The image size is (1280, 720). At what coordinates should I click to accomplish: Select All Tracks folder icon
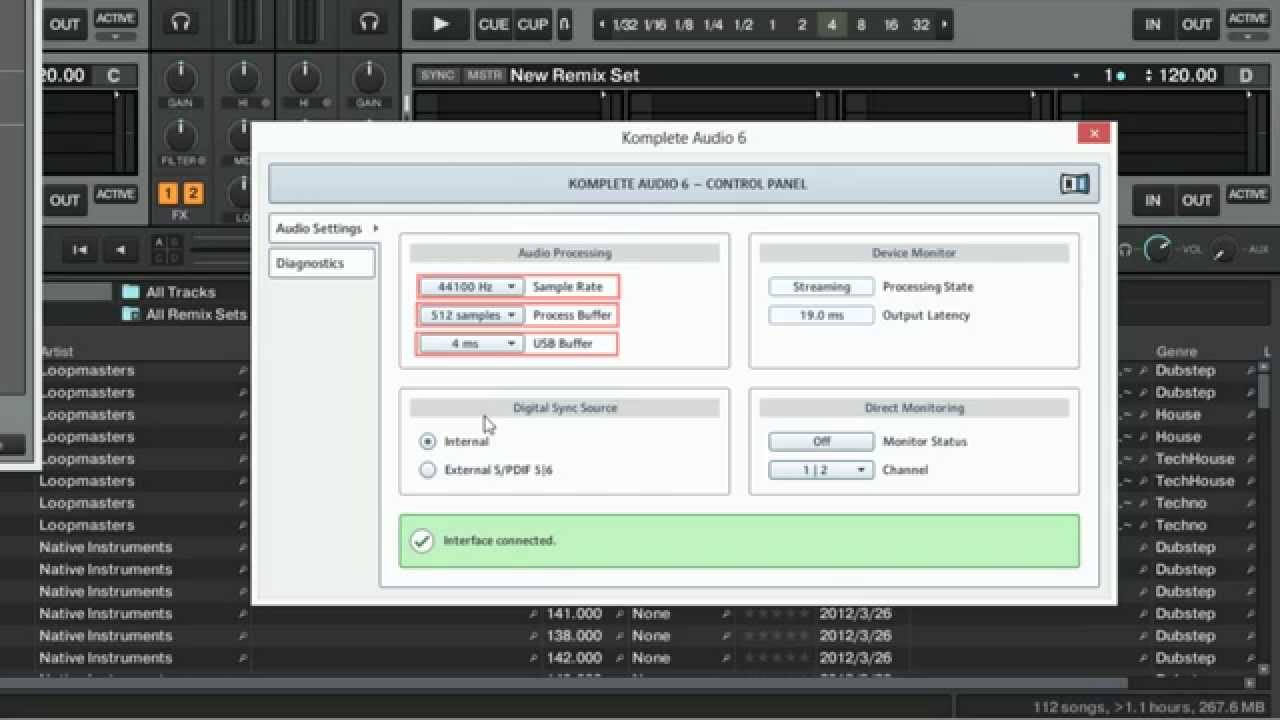tap(130, 292)
